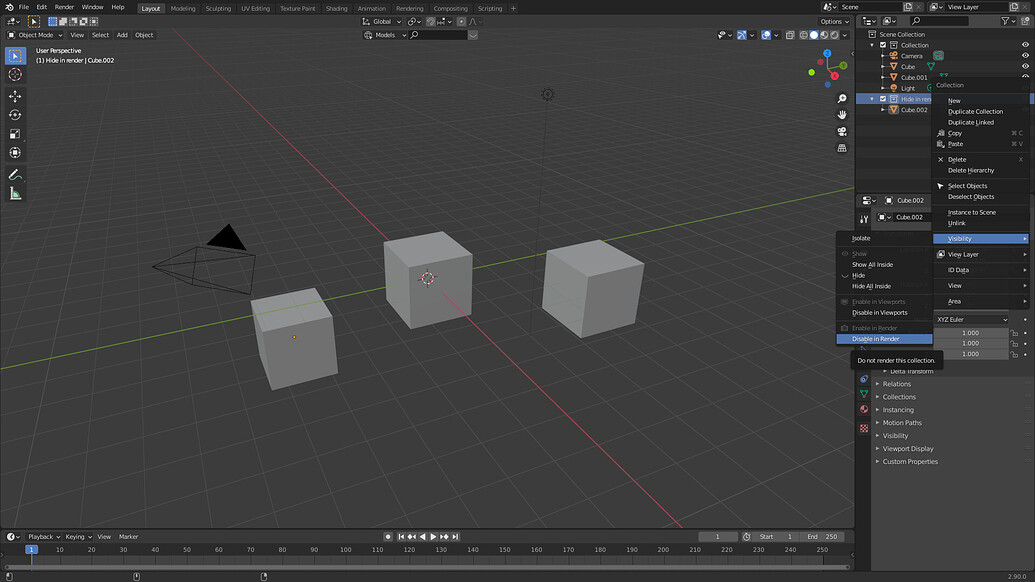
Task: Select the Cursor tool in the toolbar
Action: 14,75
